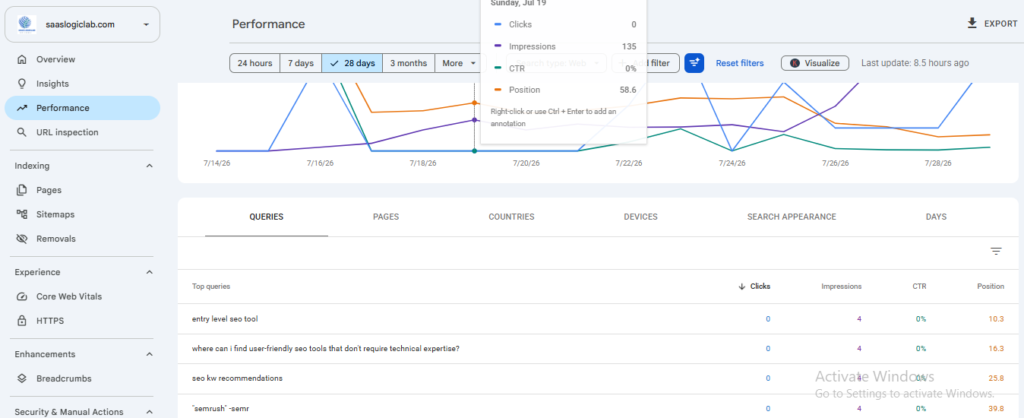Image resolution: width=1024 pixels, height=418 pixels.
Task: Collapse the Enhancements section
Action: click(x=150, y=354)
